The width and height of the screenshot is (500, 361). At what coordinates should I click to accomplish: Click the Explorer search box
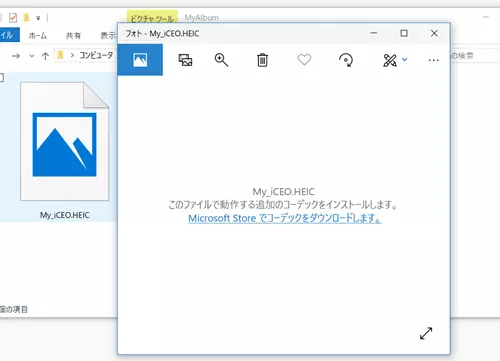coord(475,56)
